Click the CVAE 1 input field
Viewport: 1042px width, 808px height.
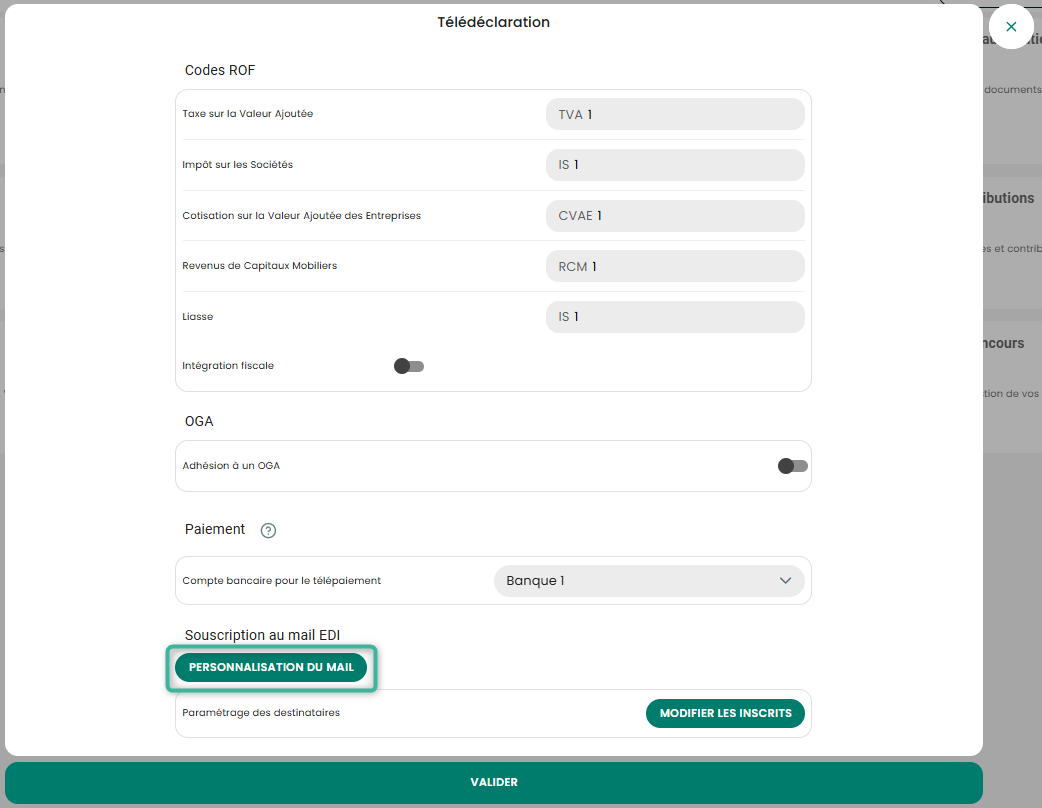point(675,216)
